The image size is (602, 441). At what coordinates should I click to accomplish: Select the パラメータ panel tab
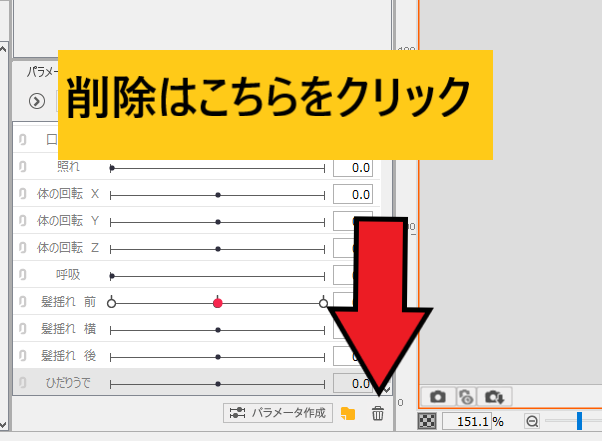[x=42, y=72]
